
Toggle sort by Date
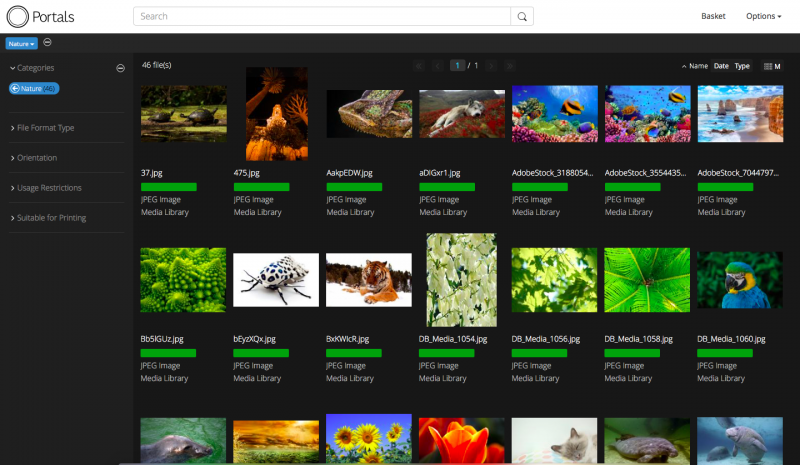[x=721, y=66]
